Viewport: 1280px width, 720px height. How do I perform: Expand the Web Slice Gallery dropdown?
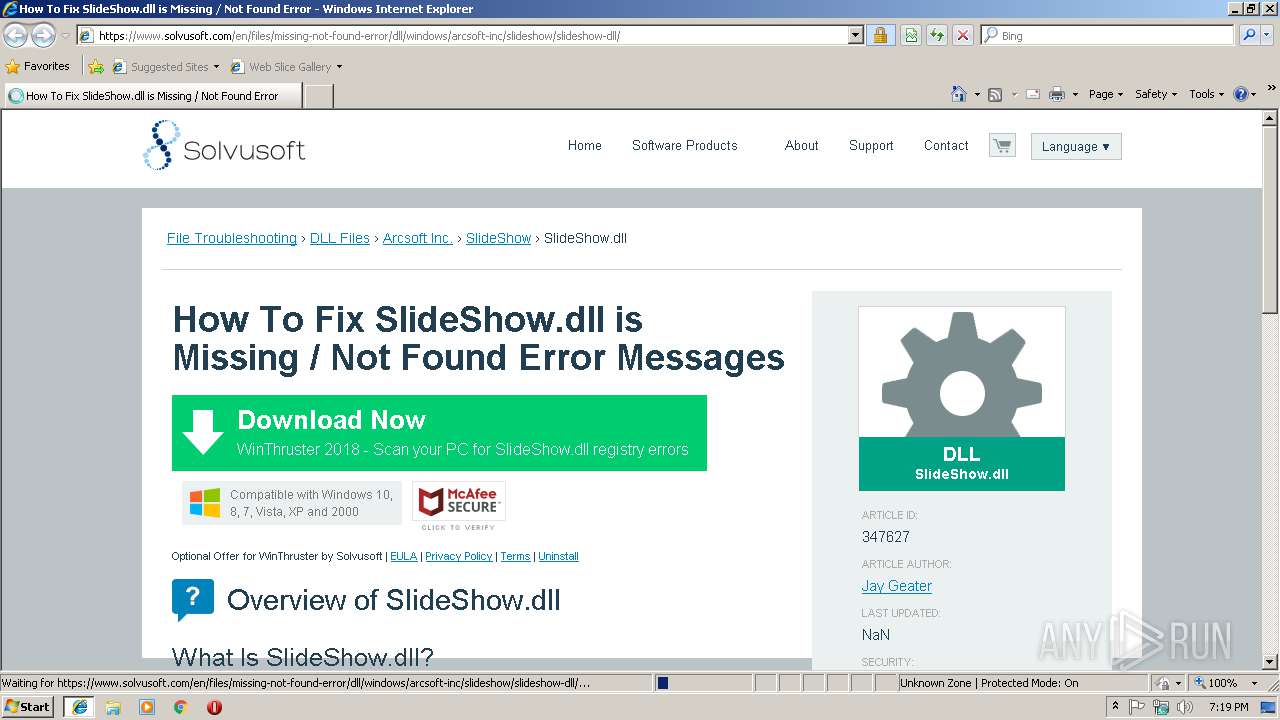(x=339, y=67)
